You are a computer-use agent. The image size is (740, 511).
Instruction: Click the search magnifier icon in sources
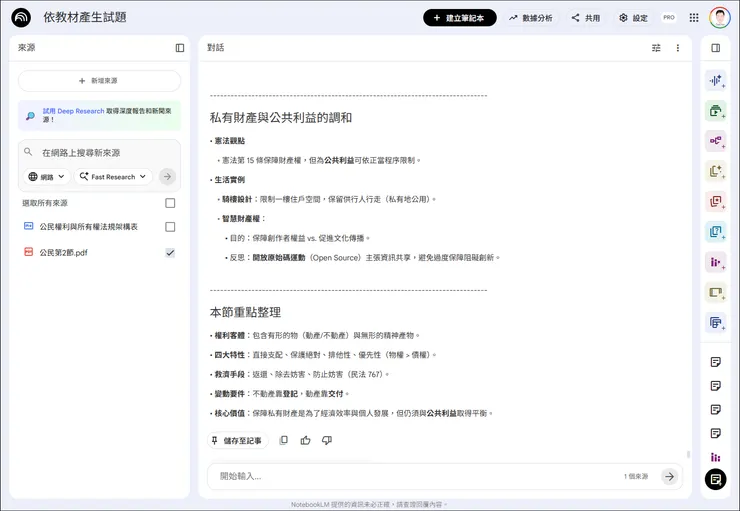click(28, 152)
